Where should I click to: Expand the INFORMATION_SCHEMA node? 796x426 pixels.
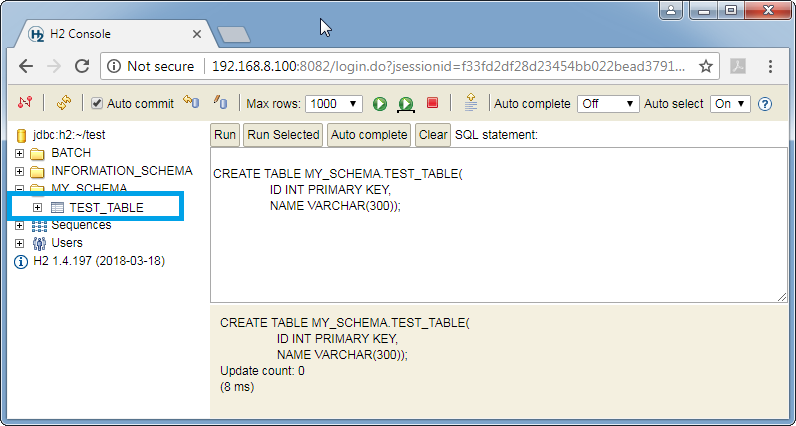click(20, 172)
